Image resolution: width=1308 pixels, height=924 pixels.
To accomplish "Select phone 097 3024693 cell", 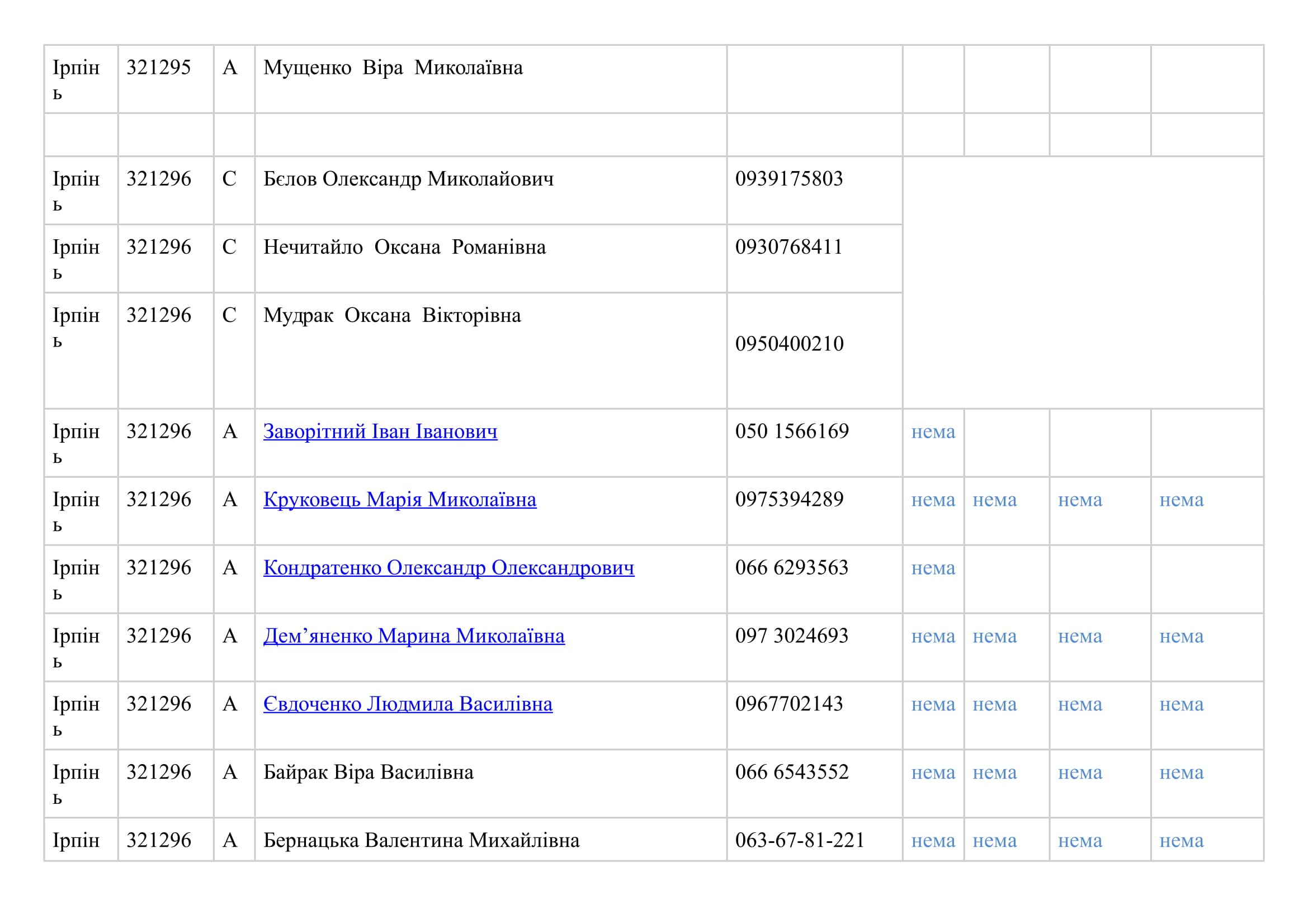I will click(x=791, y=636).
